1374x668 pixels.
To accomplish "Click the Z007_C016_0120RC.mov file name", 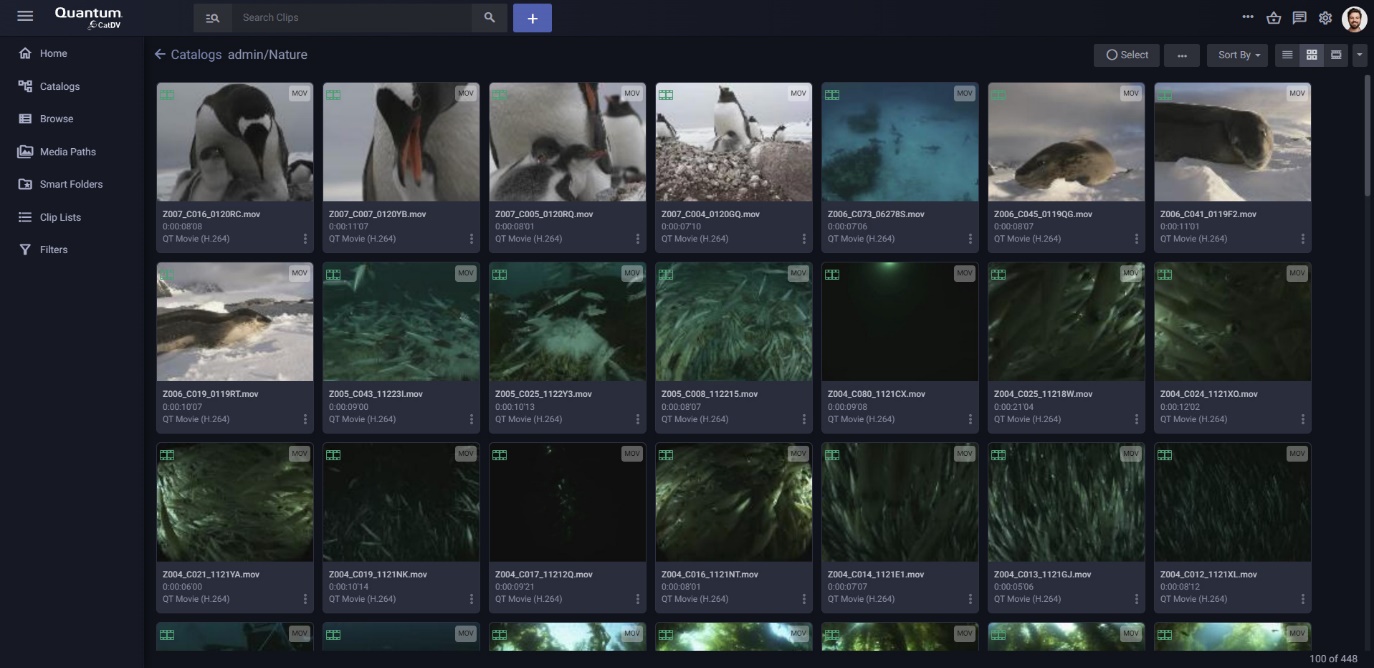I will point(209,214).
